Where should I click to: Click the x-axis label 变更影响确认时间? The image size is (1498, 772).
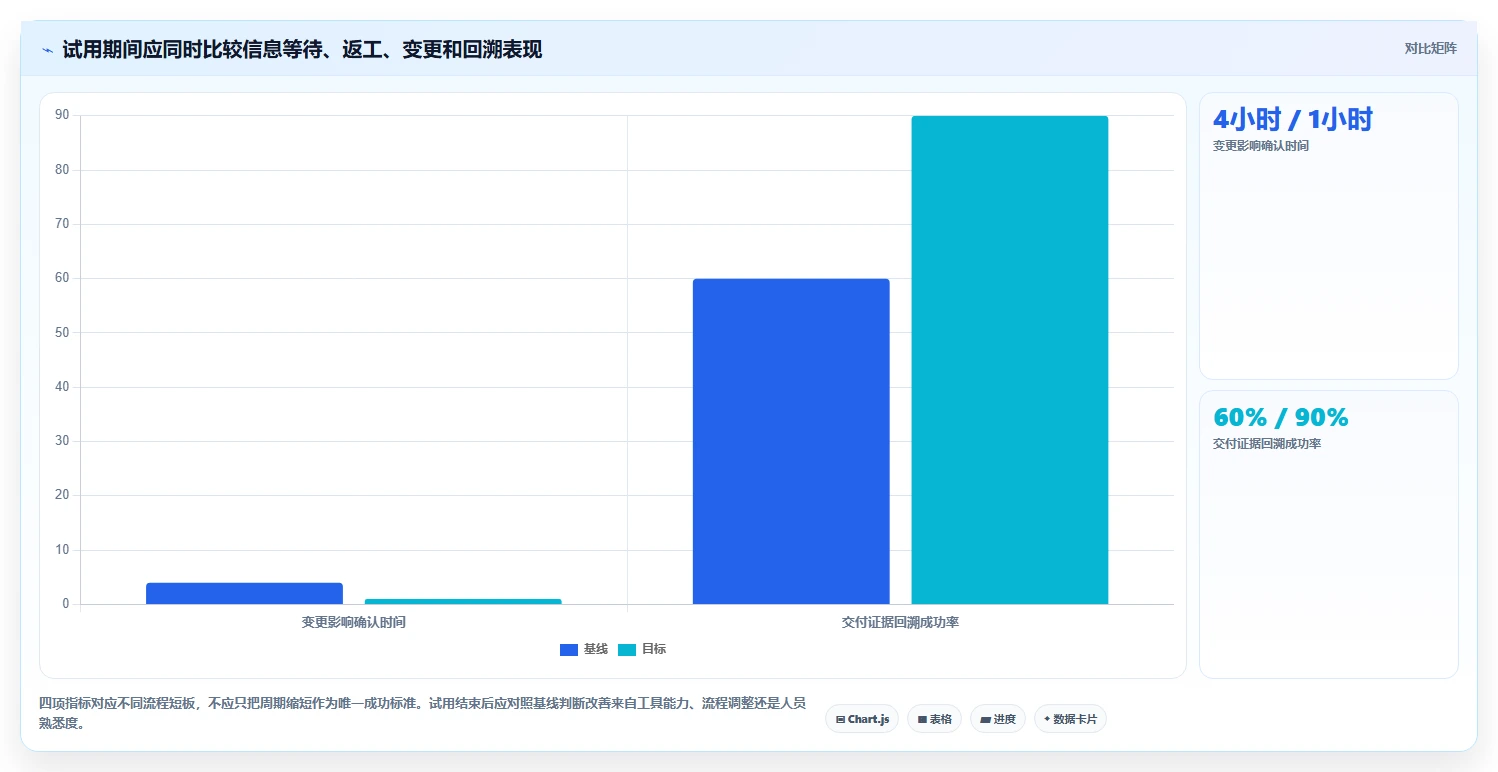click(354, 622)
